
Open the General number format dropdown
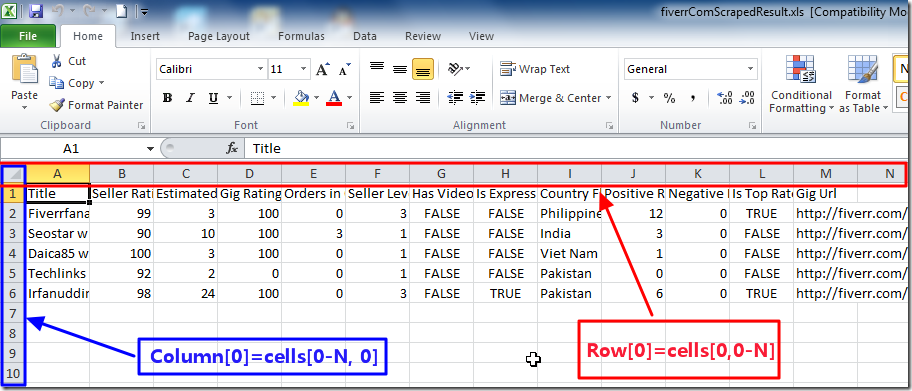tap(750, 69)
